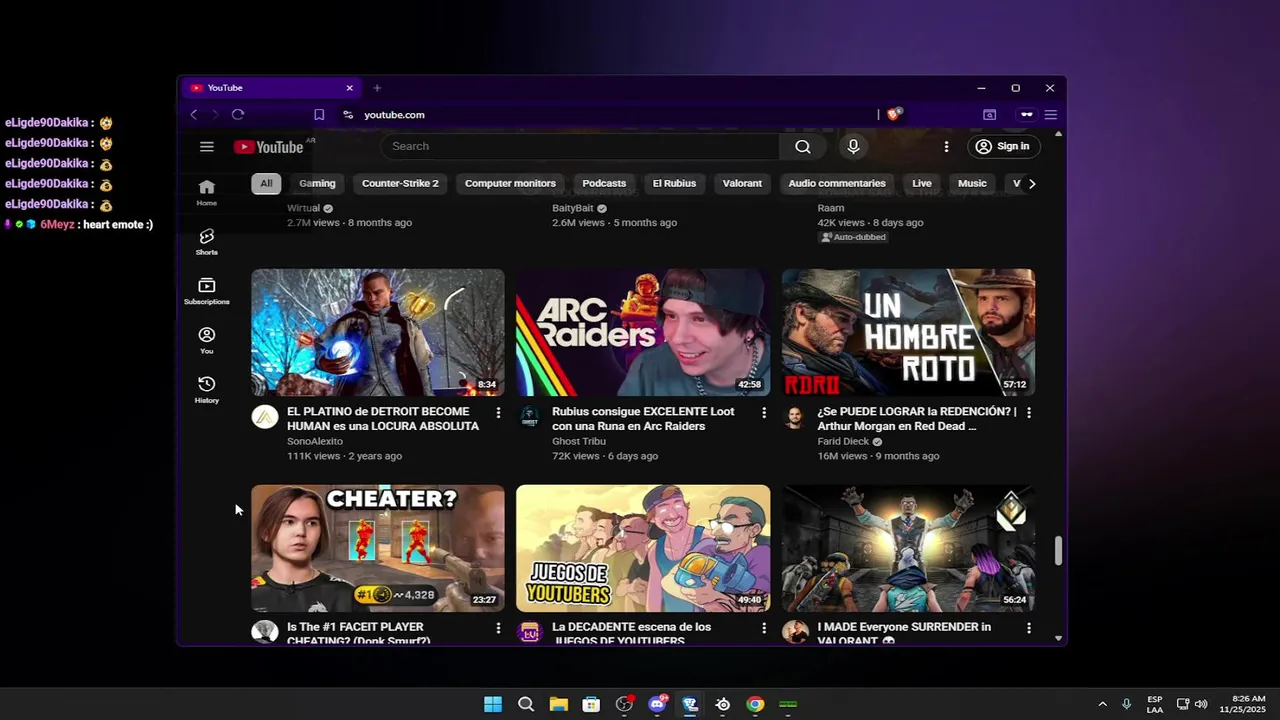
Task: Open ARC Raiders video thumbnail
Action: [643, 332]
